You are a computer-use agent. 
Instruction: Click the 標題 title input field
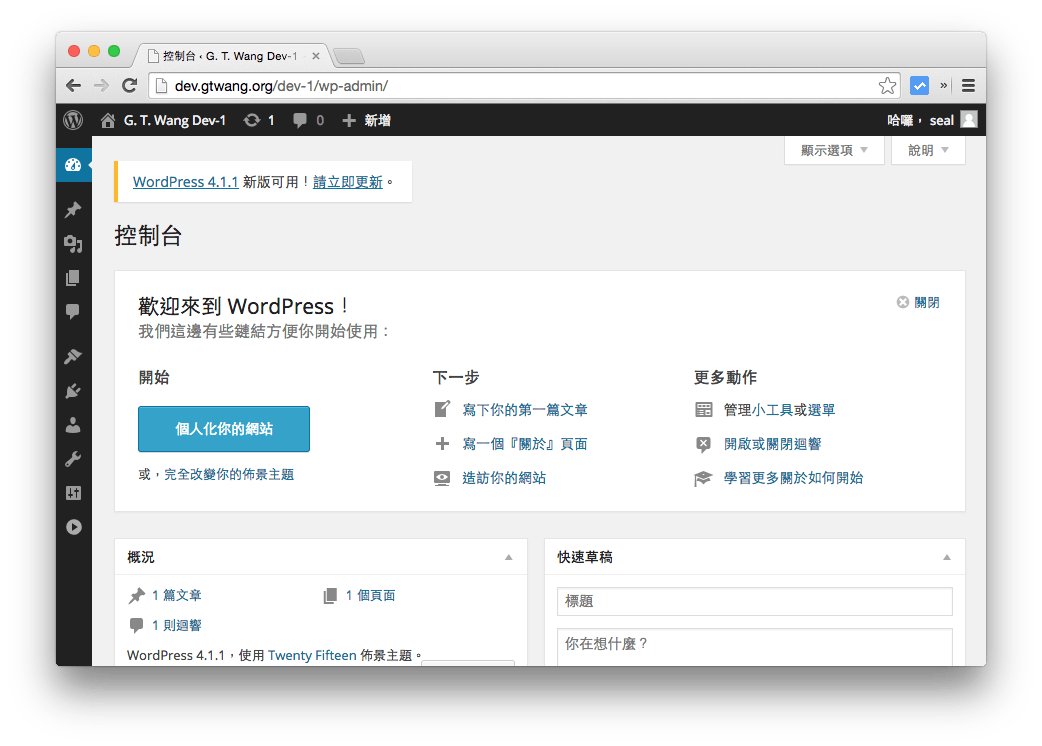(754, 601)
